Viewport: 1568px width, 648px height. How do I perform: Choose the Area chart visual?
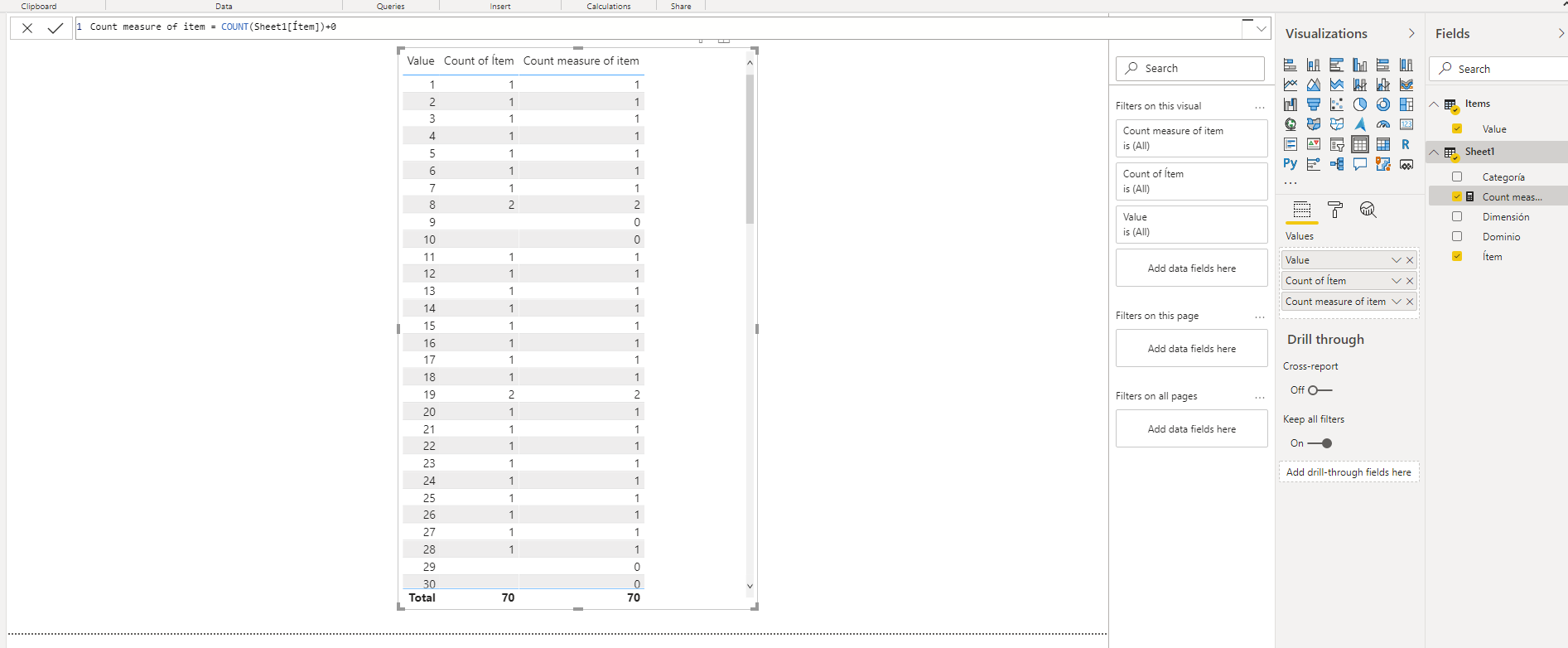[1314, 85]
